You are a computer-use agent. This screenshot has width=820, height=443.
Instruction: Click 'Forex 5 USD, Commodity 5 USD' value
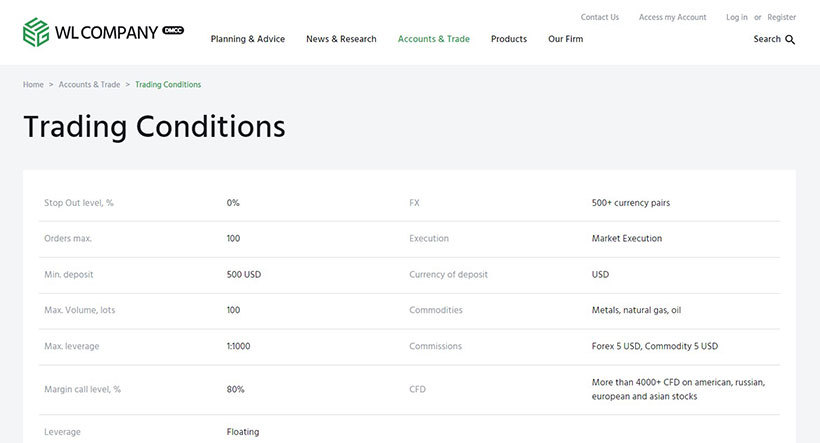coord(655,346)
